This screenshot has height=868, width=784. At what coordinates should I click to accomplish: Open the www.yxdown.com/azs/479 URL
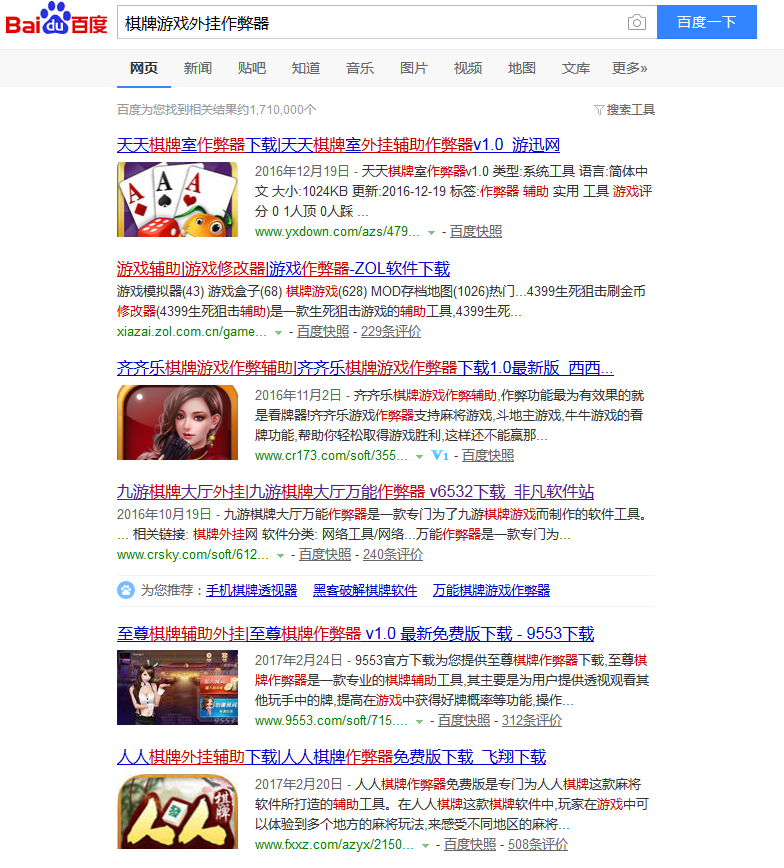point(337,231)
